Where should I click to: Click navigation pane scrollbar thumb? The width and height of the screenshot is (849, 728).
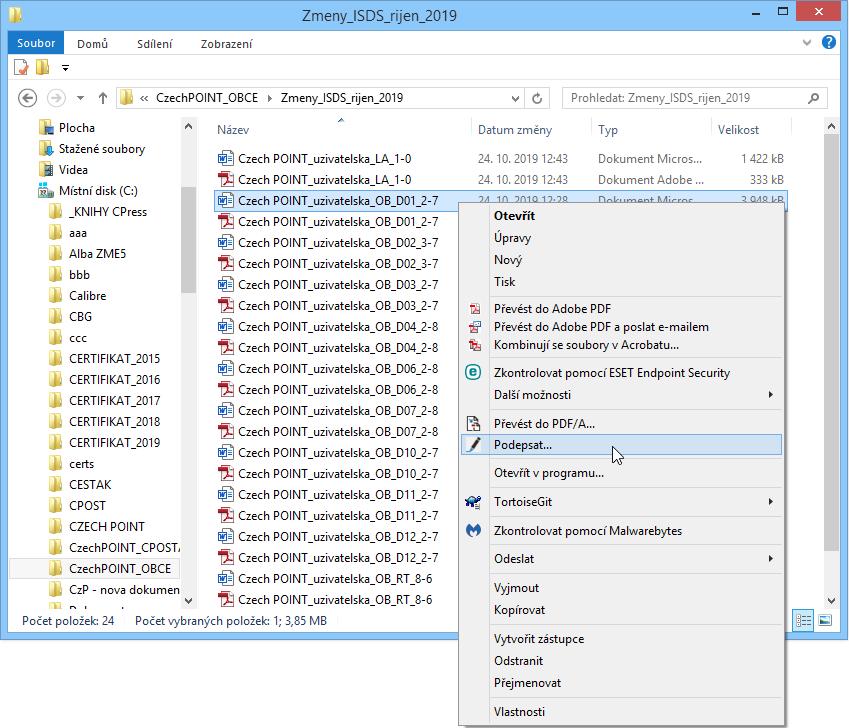click(x=188, y=240)
